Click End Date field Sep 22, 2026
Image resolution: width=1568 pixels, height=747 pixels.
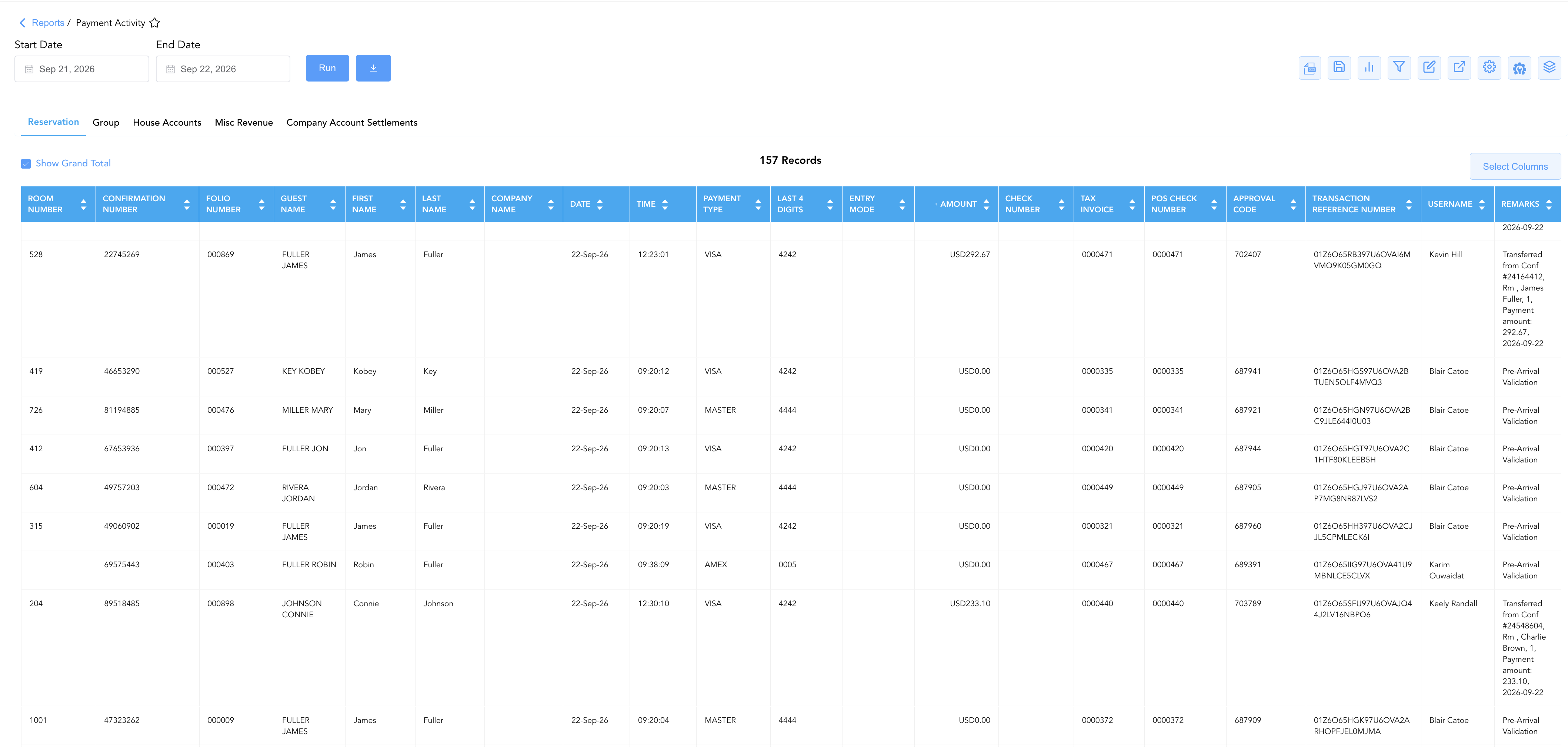223,69
